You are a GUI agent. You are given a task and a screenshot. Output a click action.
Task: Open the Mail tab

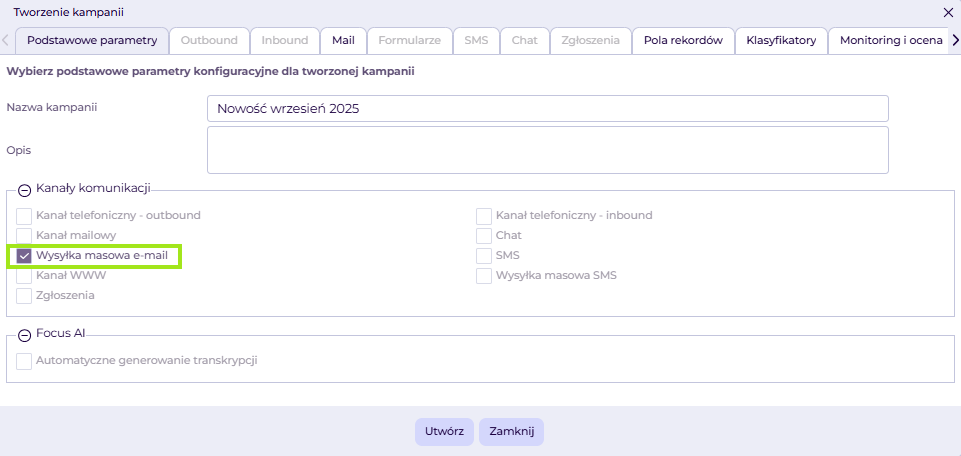[x=344, y=41]
